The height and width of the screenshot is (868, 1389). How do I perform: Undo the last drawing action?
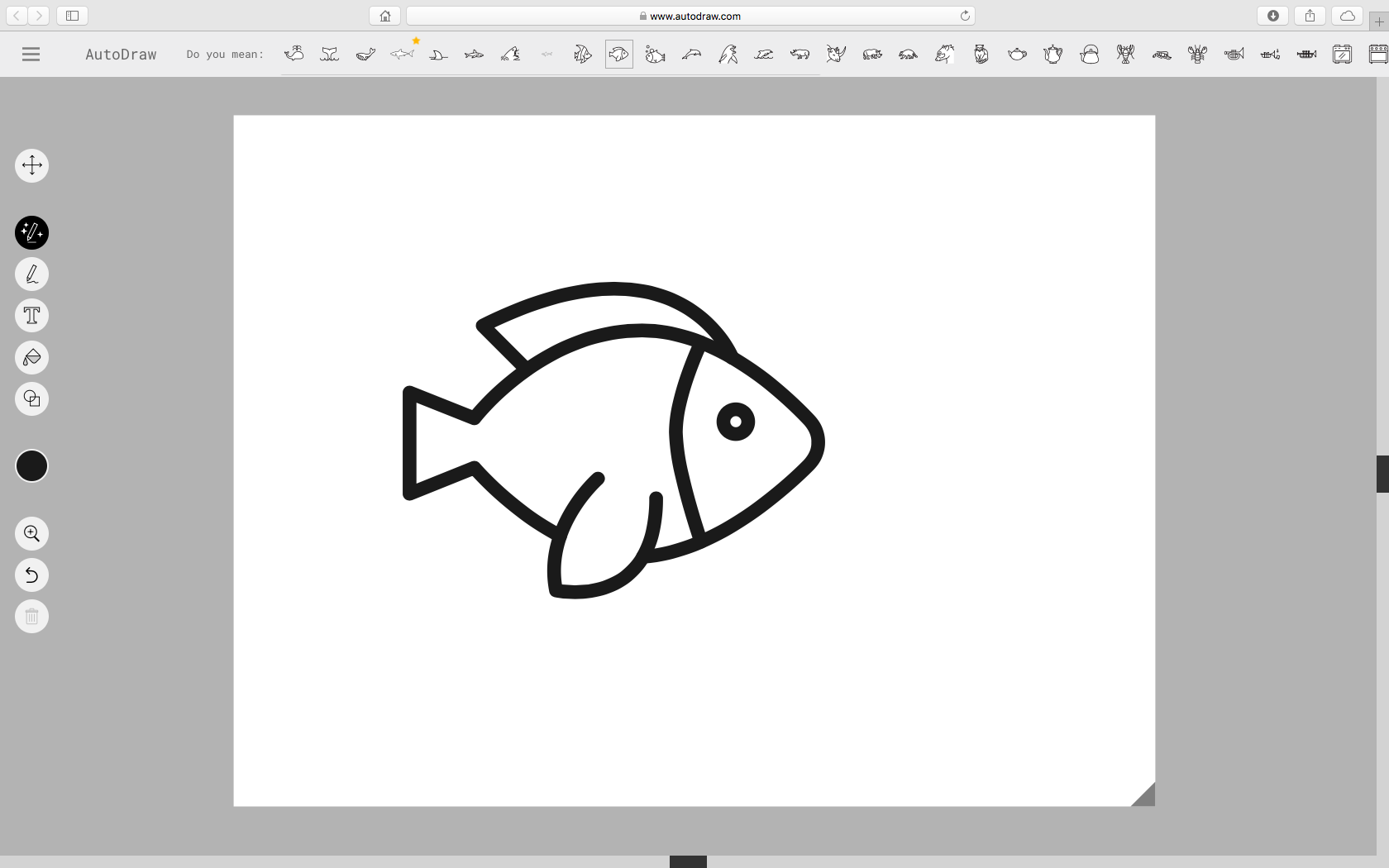click(31, 575)
